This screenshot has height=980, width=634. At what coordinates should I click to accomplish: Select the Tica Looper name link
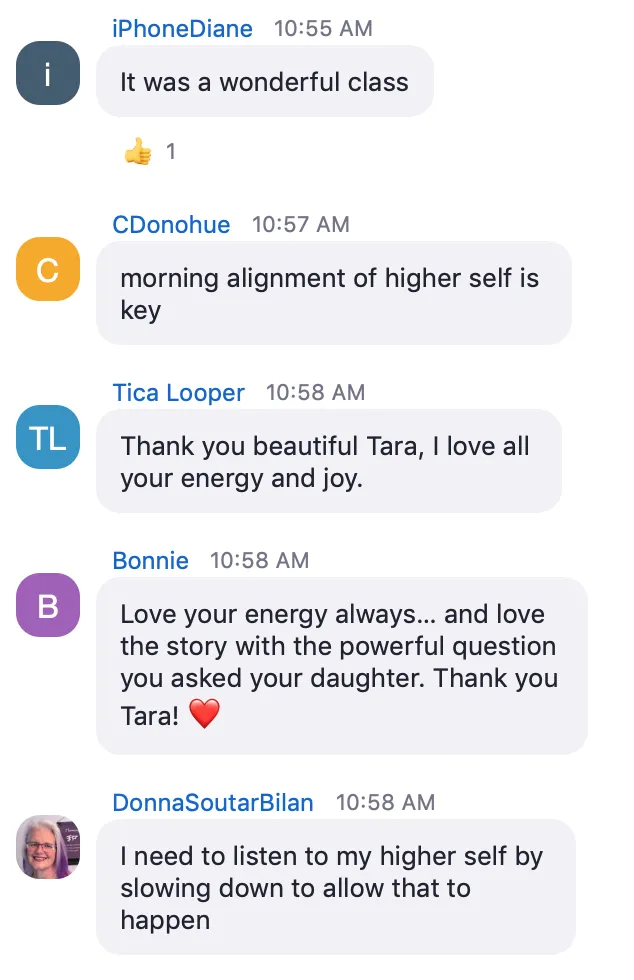coord(178,392)
